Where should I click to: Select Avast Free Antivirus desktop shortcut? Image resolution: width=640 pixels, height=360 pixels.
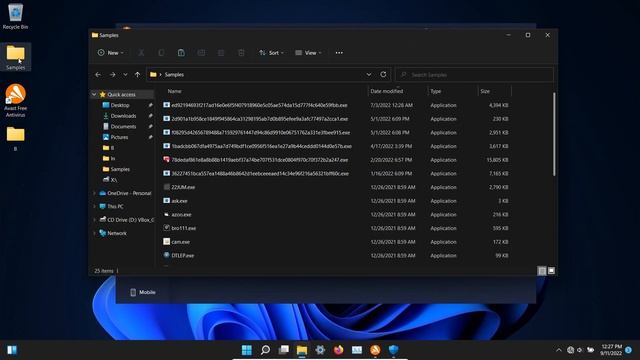16,100
